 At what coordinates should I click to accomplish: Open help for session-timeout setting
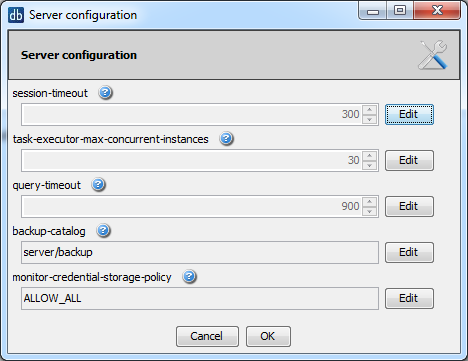(x=105, y=92)
